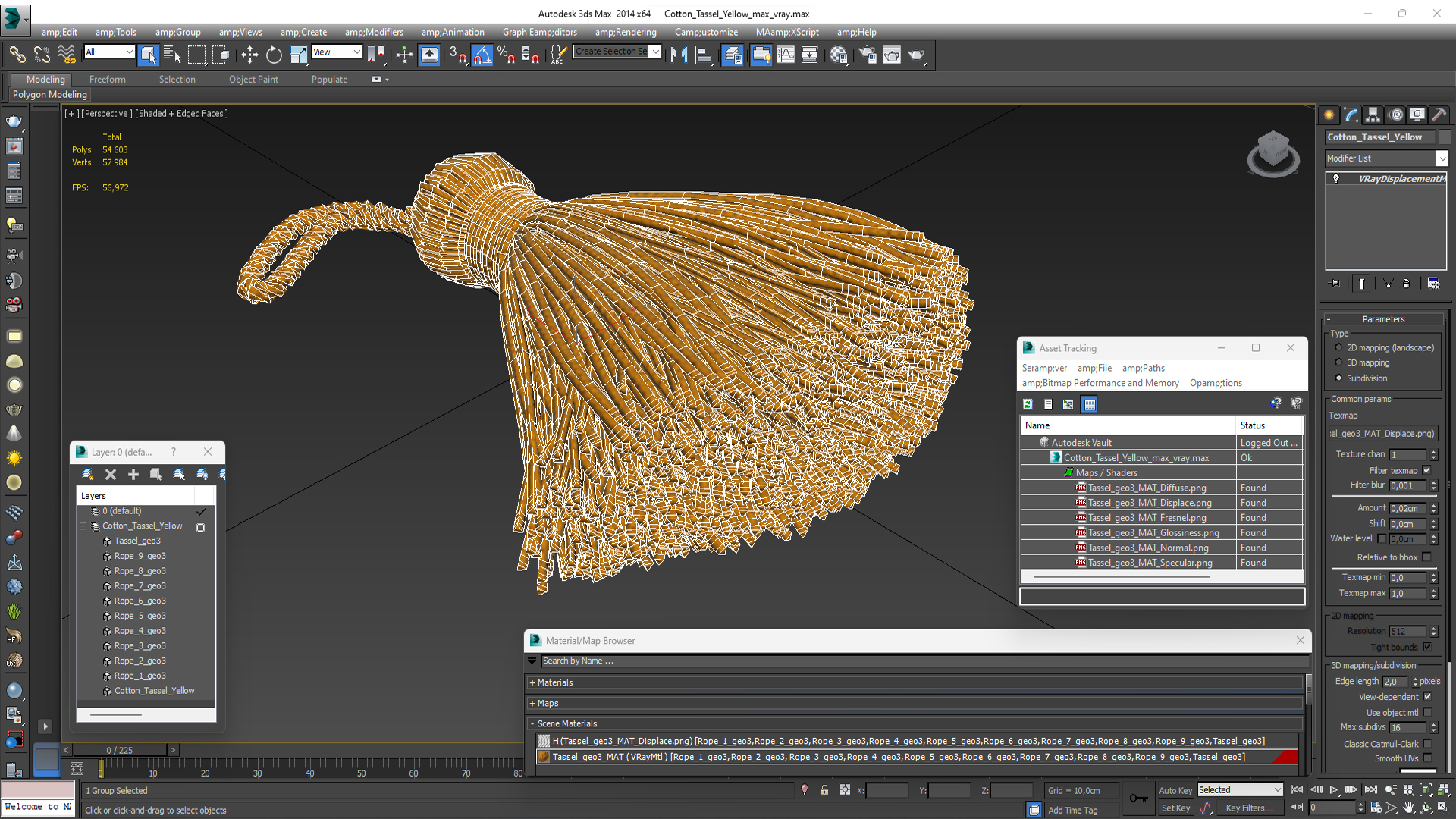
Task: Refresh the Asset Tracking list
Action: (x=1028, y=404)
